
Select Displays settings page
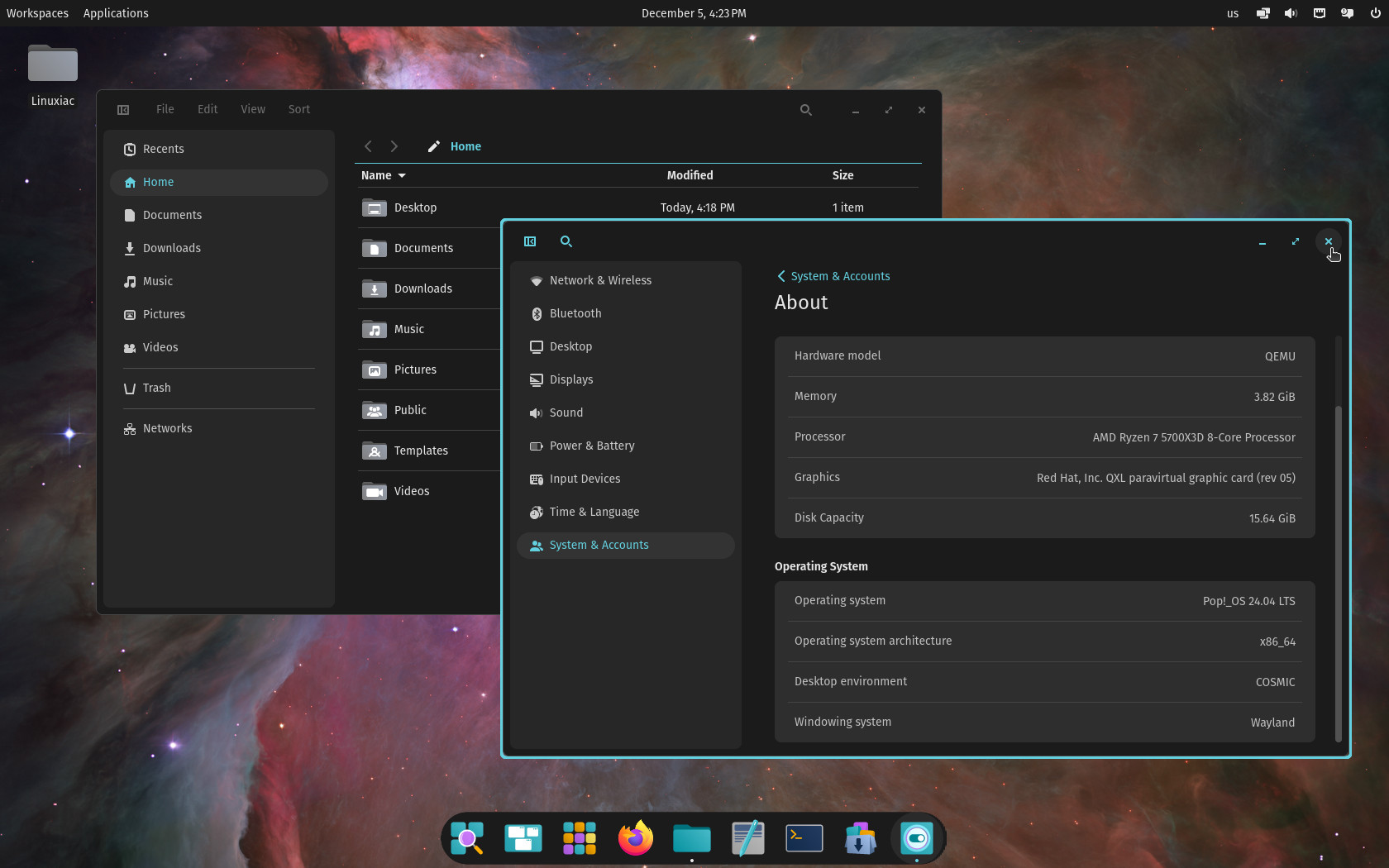coord(626,379)
